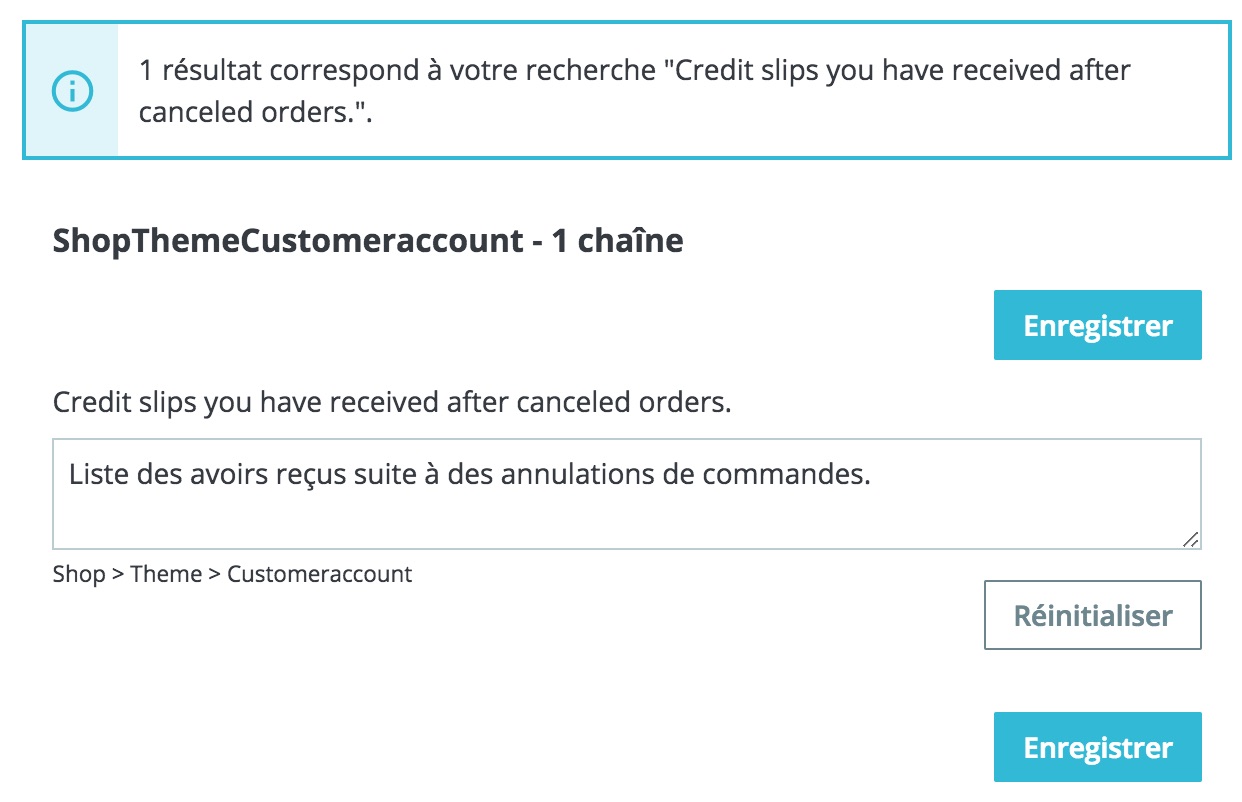
Task: Click the info icon in the alert banner
Action: (x=71, y=92)
